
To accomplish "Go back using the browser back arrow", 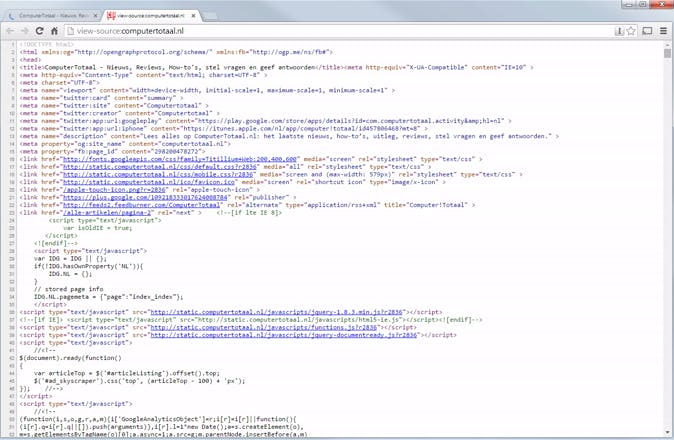I will click(x=10, y=31).
